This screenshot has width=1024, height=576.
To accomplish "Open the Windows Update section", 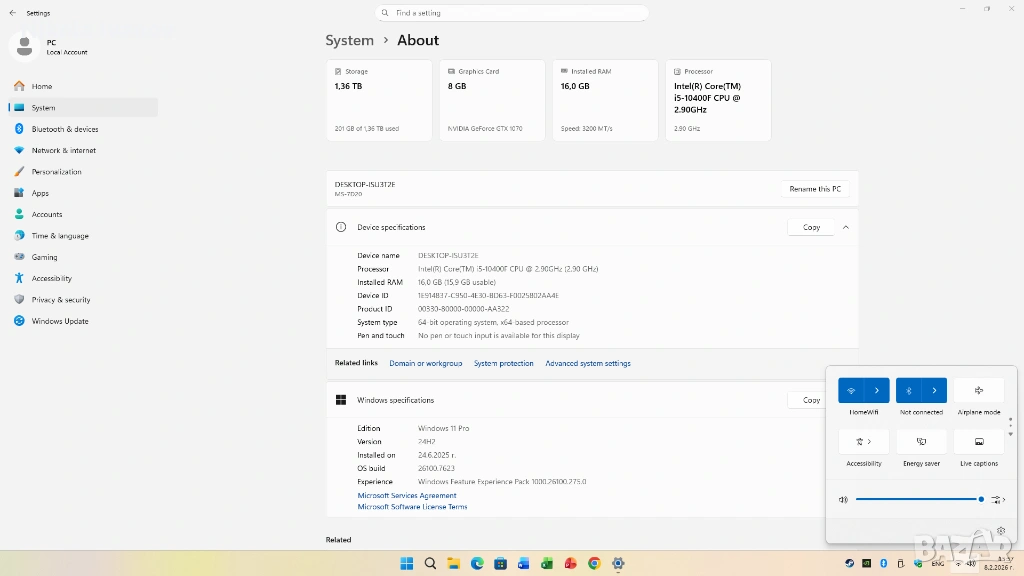I will coord(59,321).
